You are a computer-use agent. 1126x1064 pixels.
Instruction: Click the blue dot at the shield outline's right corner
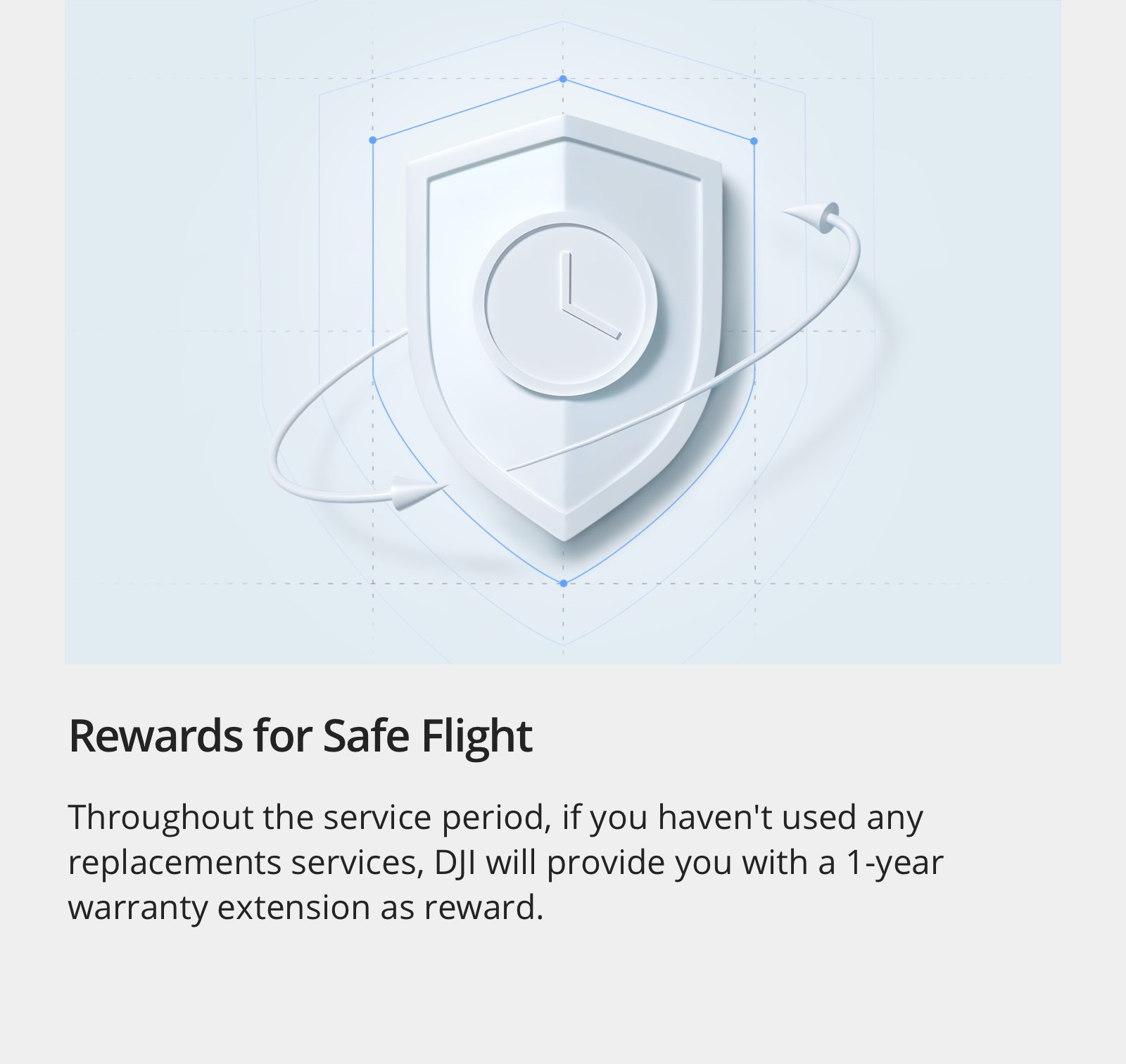754,141
